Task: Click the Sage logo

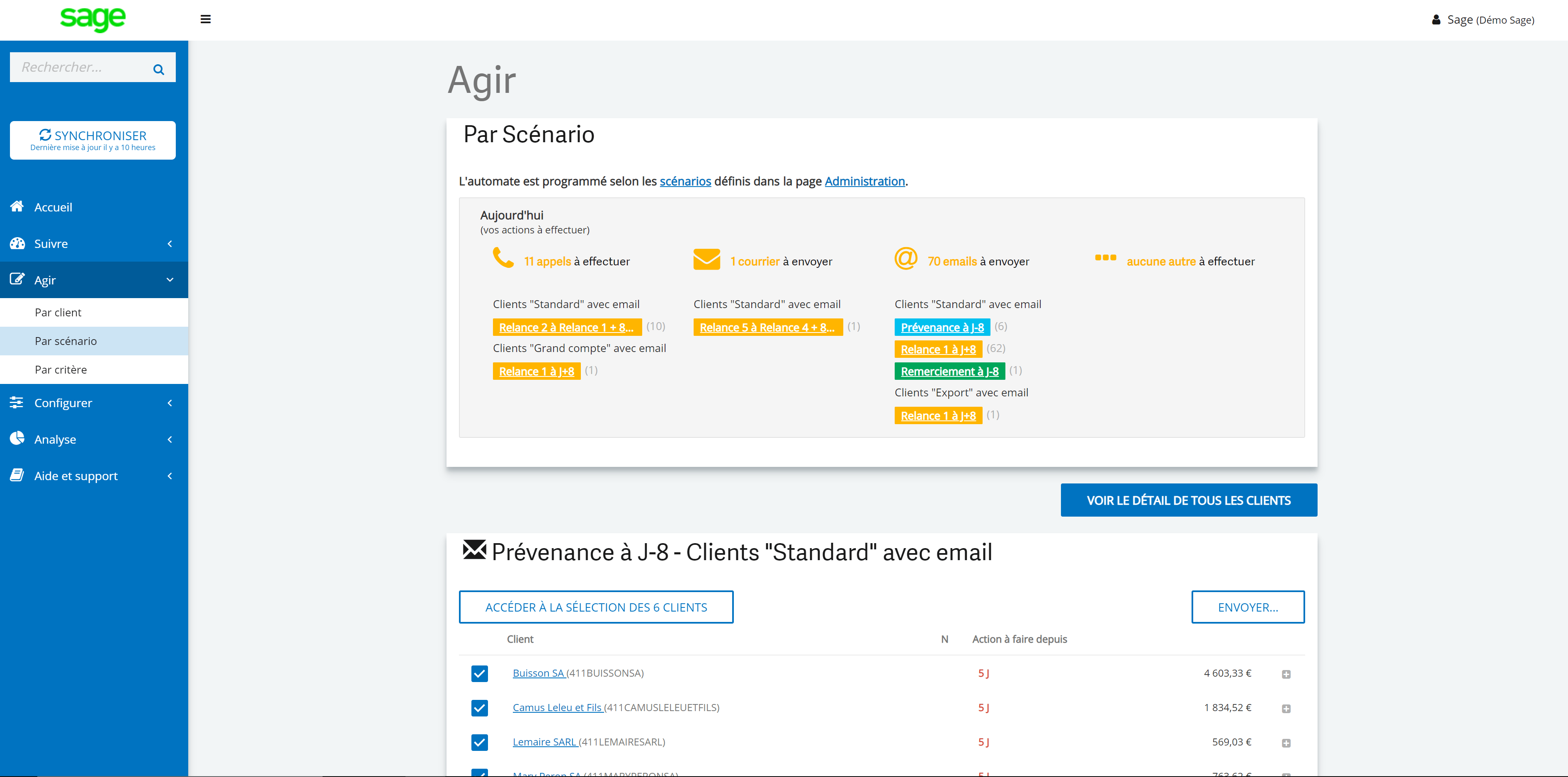Action: coord(92,19)
